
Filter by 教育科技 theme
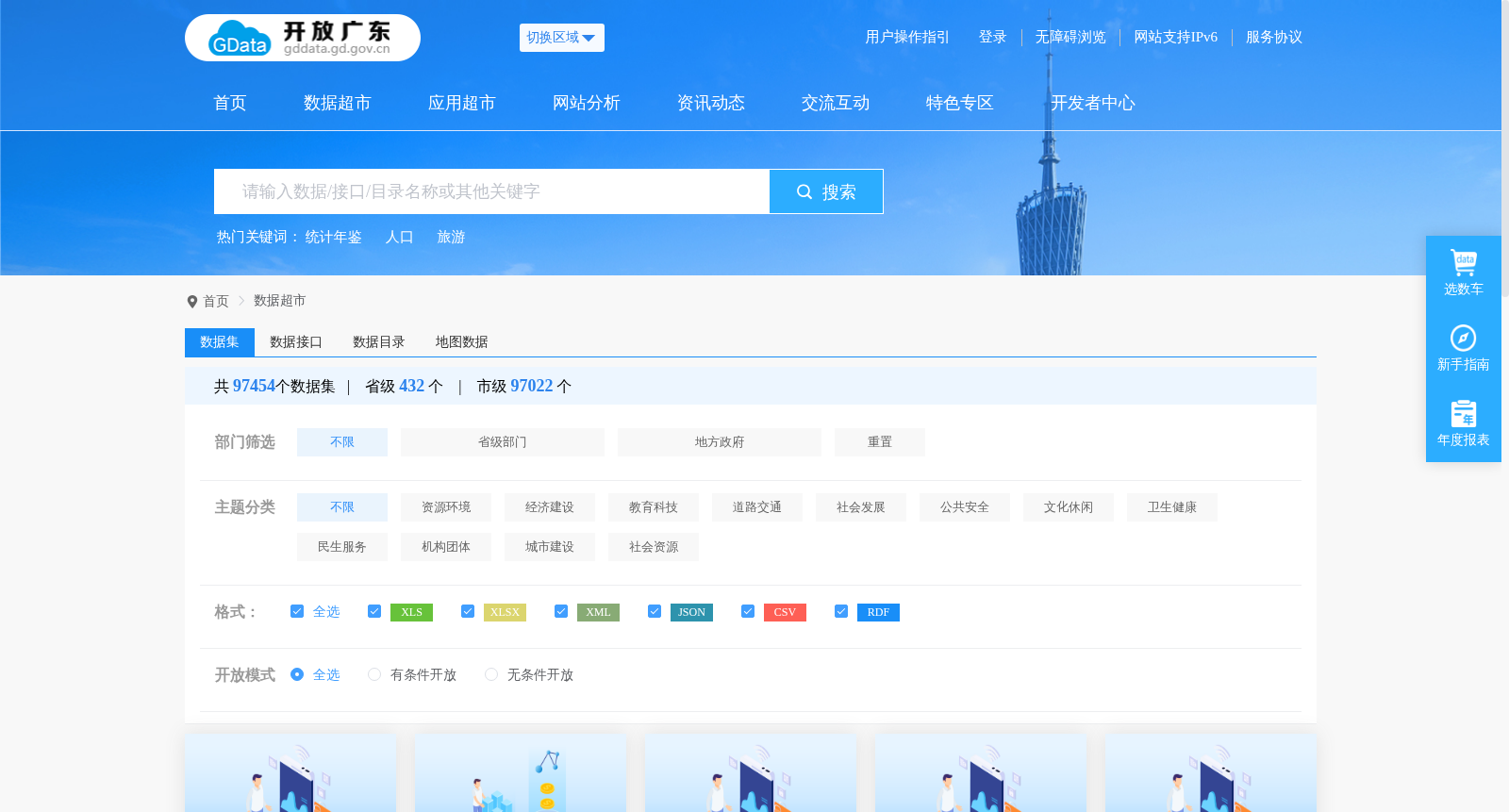click(654, 507)
